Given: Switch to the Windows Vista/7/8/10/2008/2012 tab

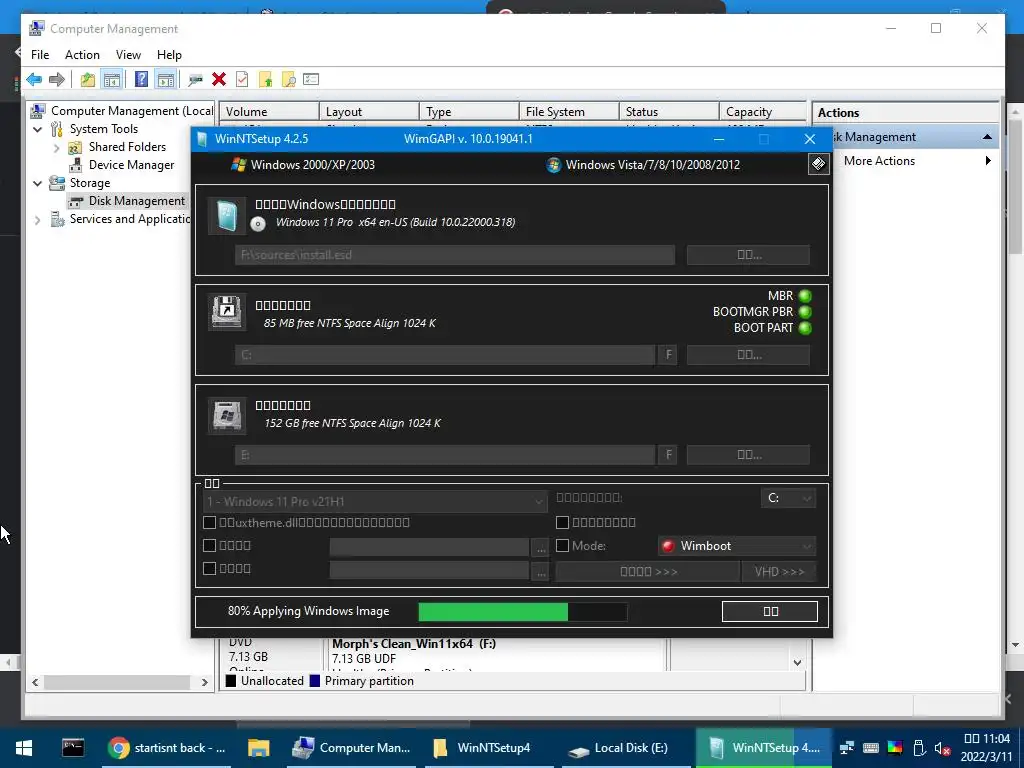Looking at the screenshot, I should click(643, 165).
